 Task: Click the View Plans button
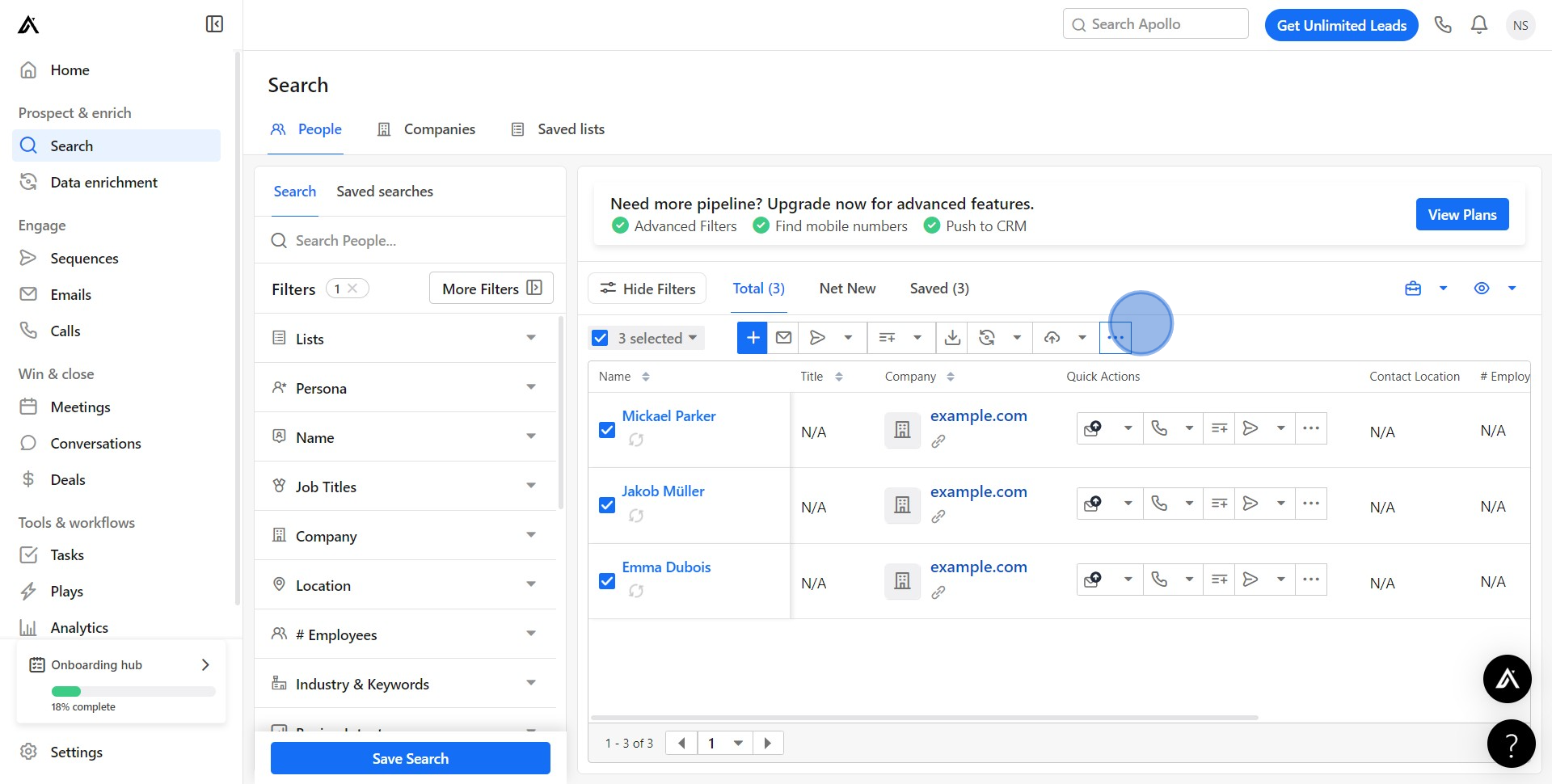coord(1462,214)
